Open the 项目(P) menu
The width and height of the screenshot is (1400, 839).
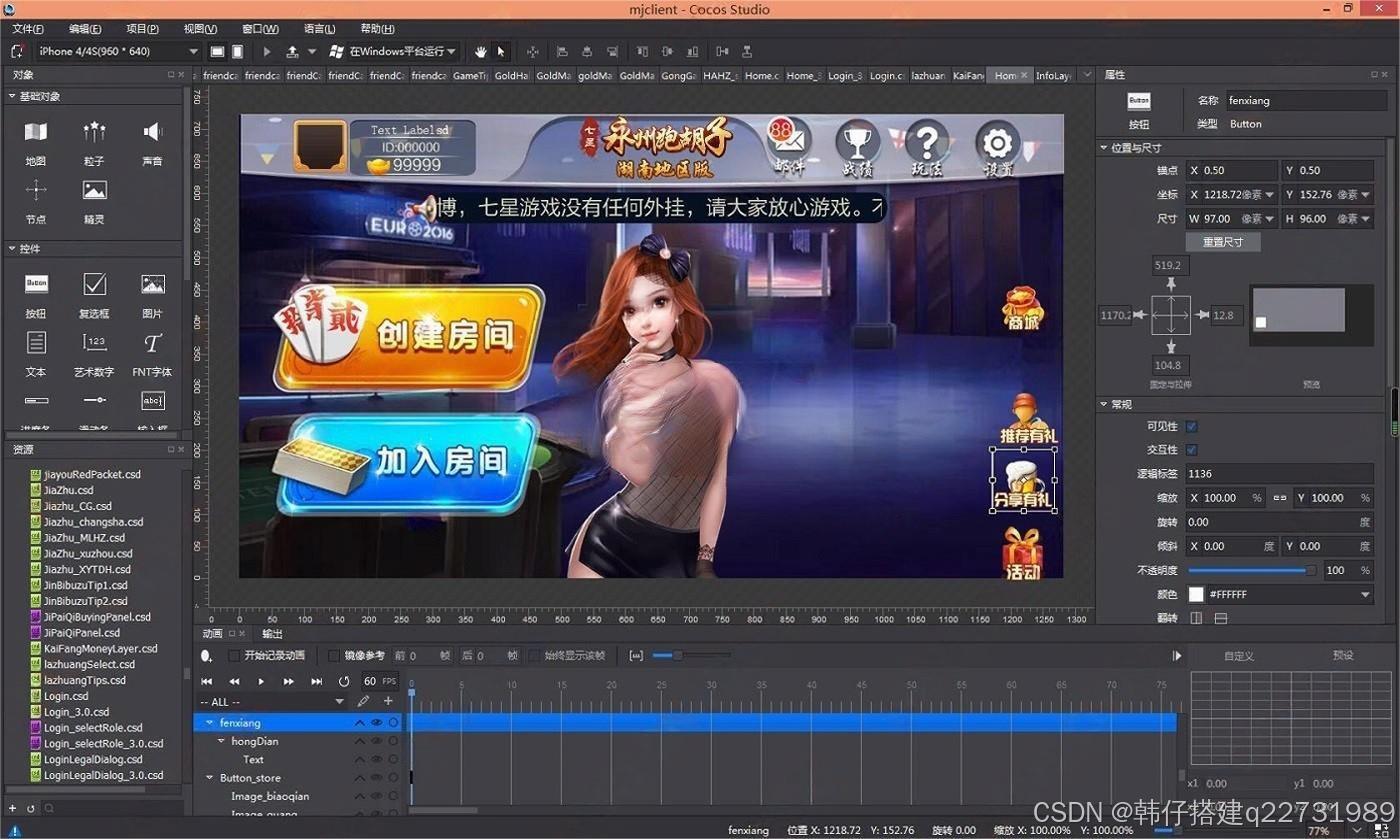tap(143, 29)
